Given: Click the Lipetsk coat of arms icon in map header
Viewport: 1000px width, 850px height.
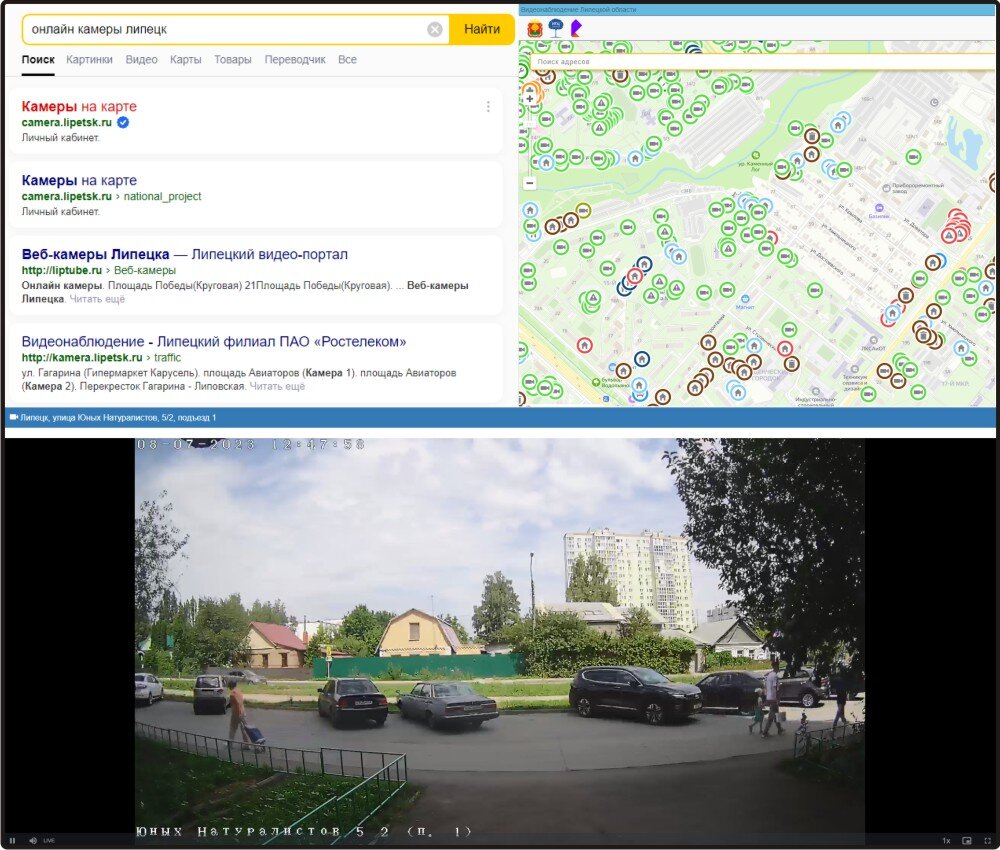Looking at the screenshot, I should [x=534, y=27].
